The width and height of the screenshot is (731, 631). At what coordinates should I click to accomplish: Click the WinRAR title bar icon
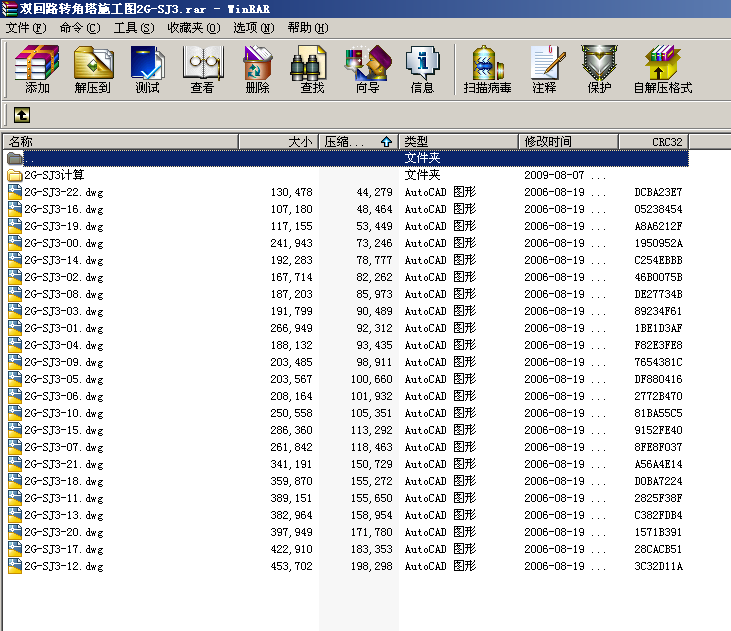9,8
